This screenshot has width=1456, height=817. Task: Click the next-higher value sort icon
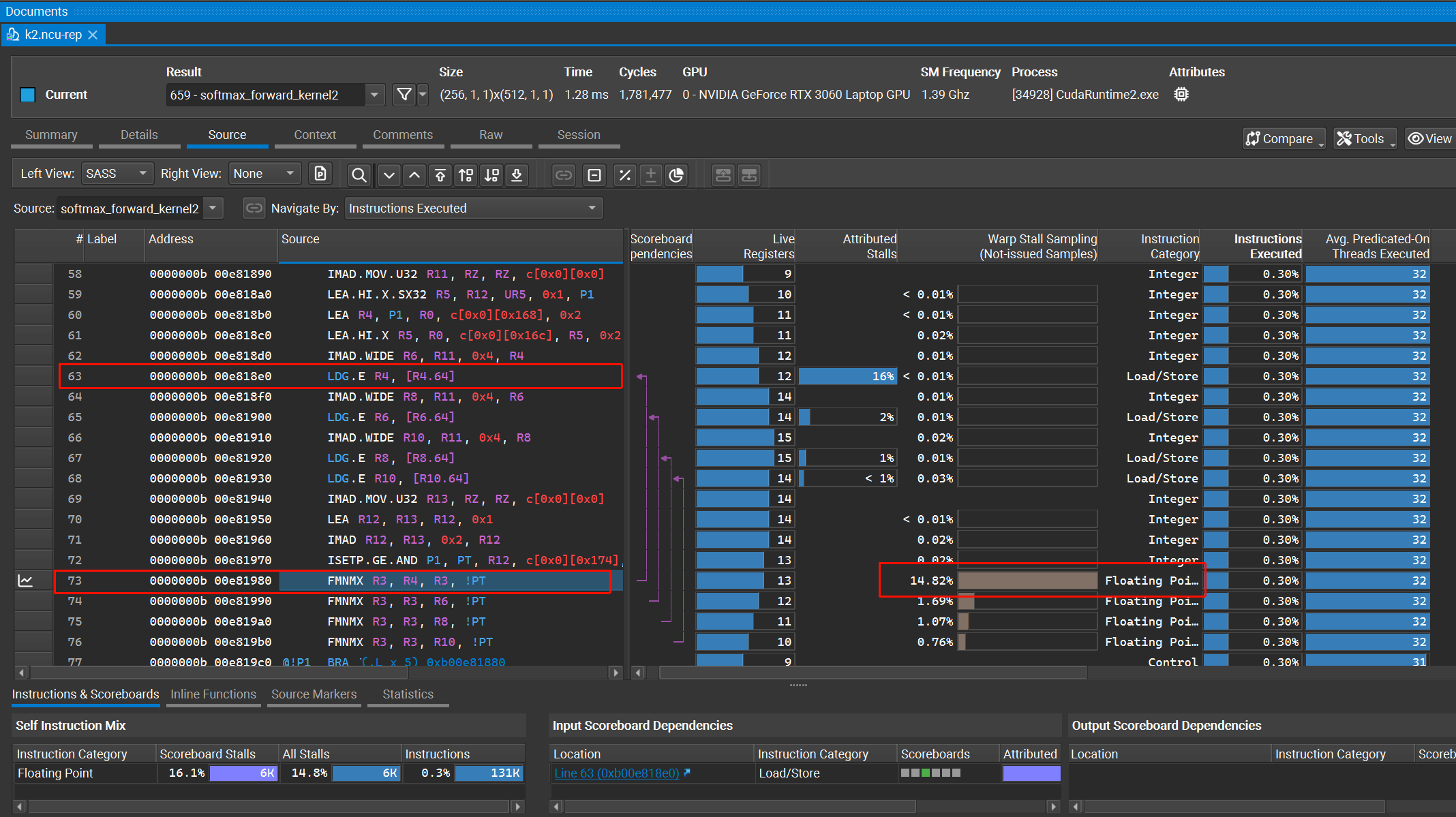(x=466, y=175)
